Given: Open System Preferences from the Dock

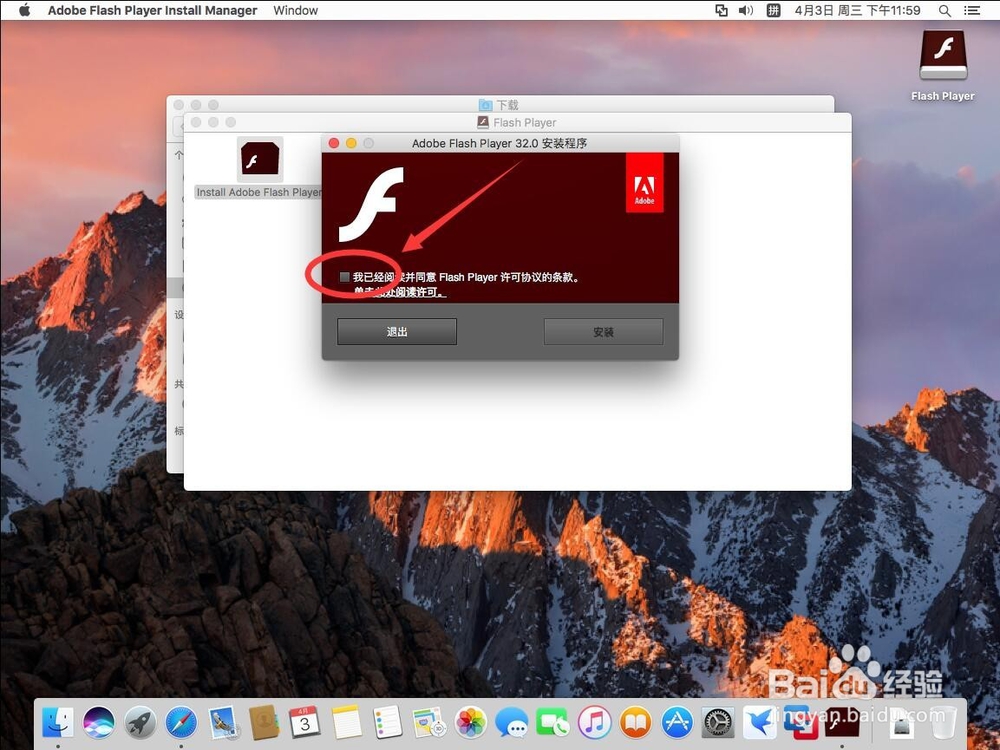Looking at the screenshot, I should (x=718, y=723).
